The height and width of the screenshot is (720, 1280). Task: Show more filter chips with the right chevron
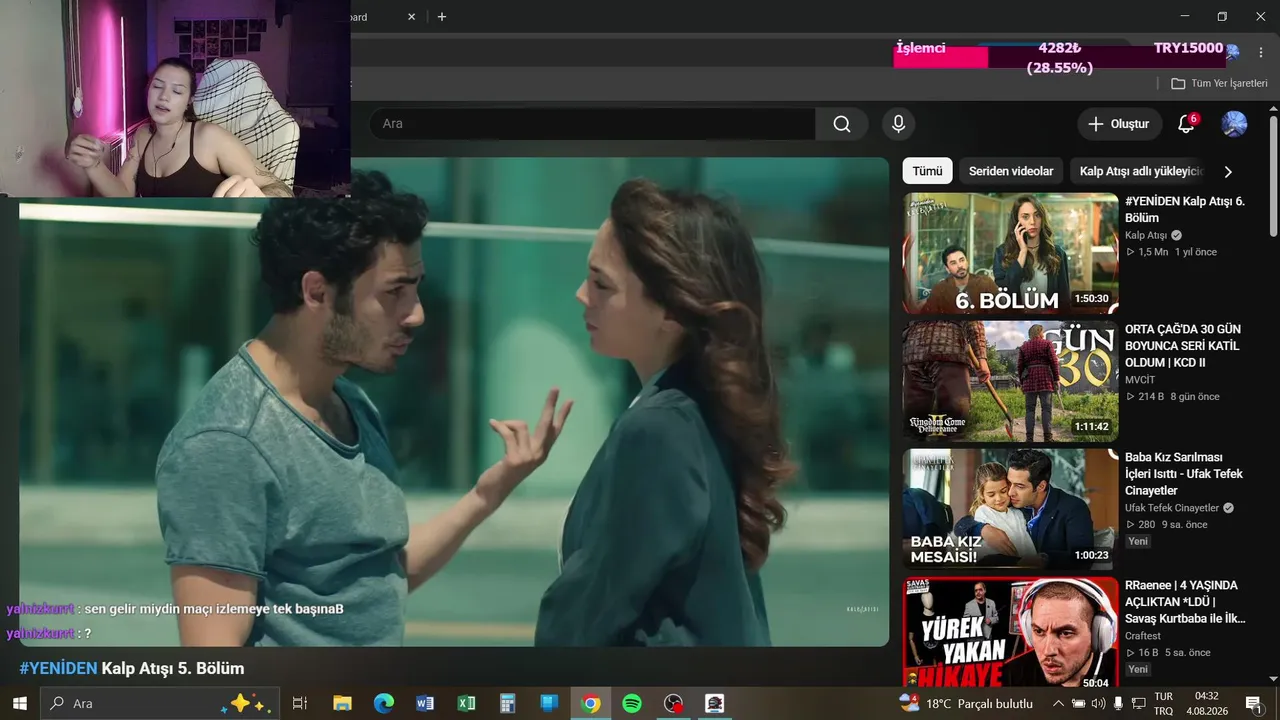[x=1228, y=172]
